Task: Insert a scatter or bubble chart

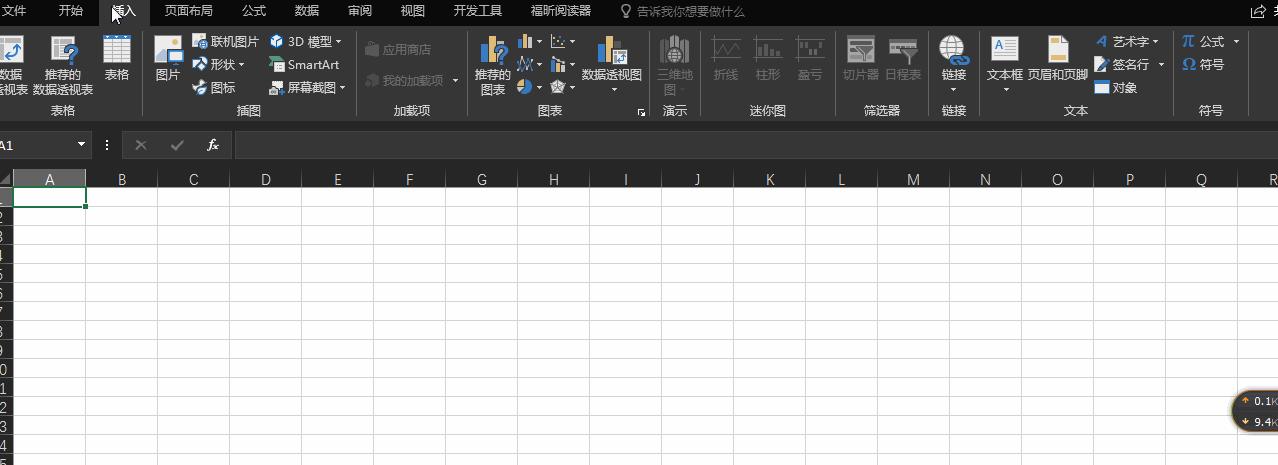Action: tap(563, 42)
